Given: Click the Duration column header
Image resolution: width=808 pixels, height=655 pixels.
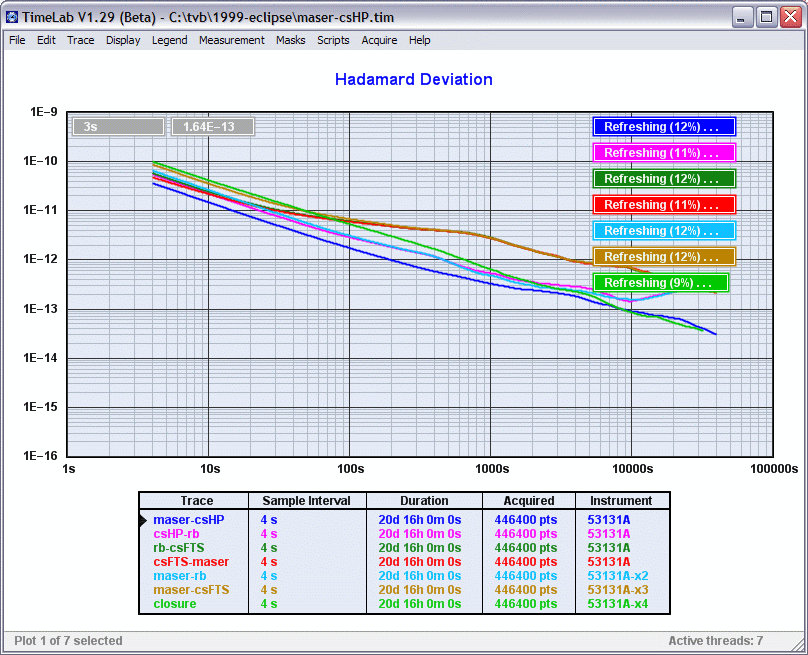Looking at the screenshot, I should [424, 501].
